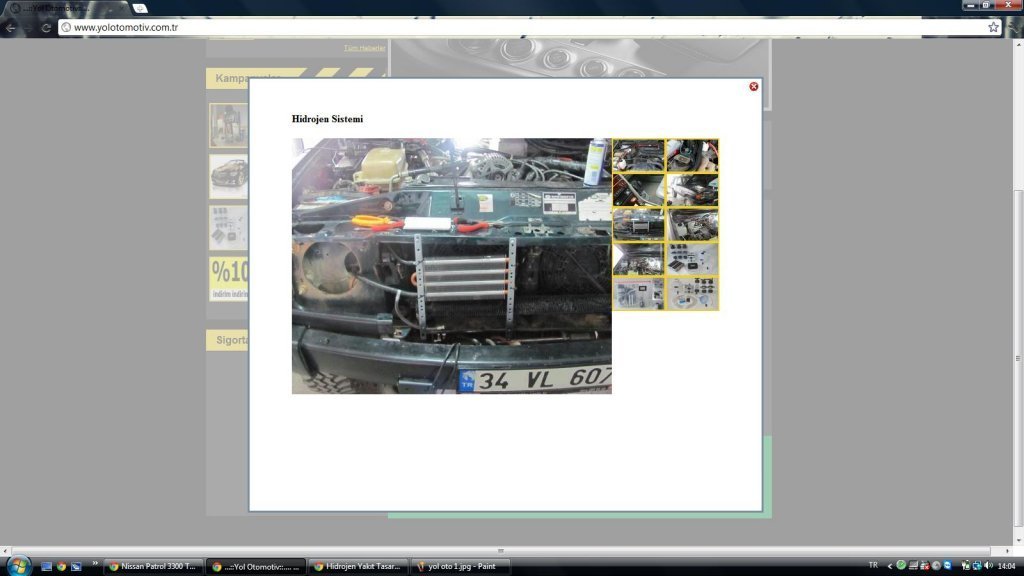Reload the page with the refresh icon
Viewport: 1024px width, 576px height.
click(46, 27)
